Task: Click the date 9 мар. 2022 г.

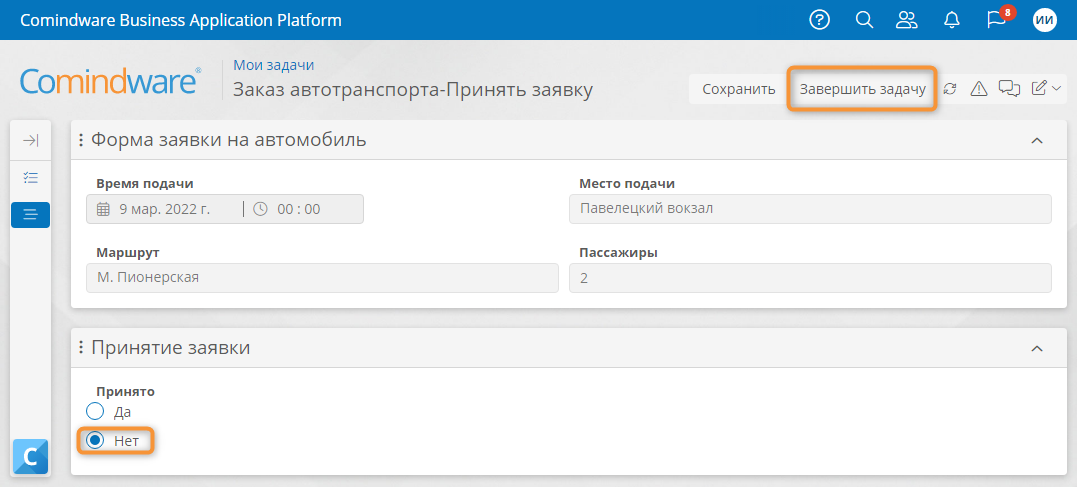Action: coord(163,209)
